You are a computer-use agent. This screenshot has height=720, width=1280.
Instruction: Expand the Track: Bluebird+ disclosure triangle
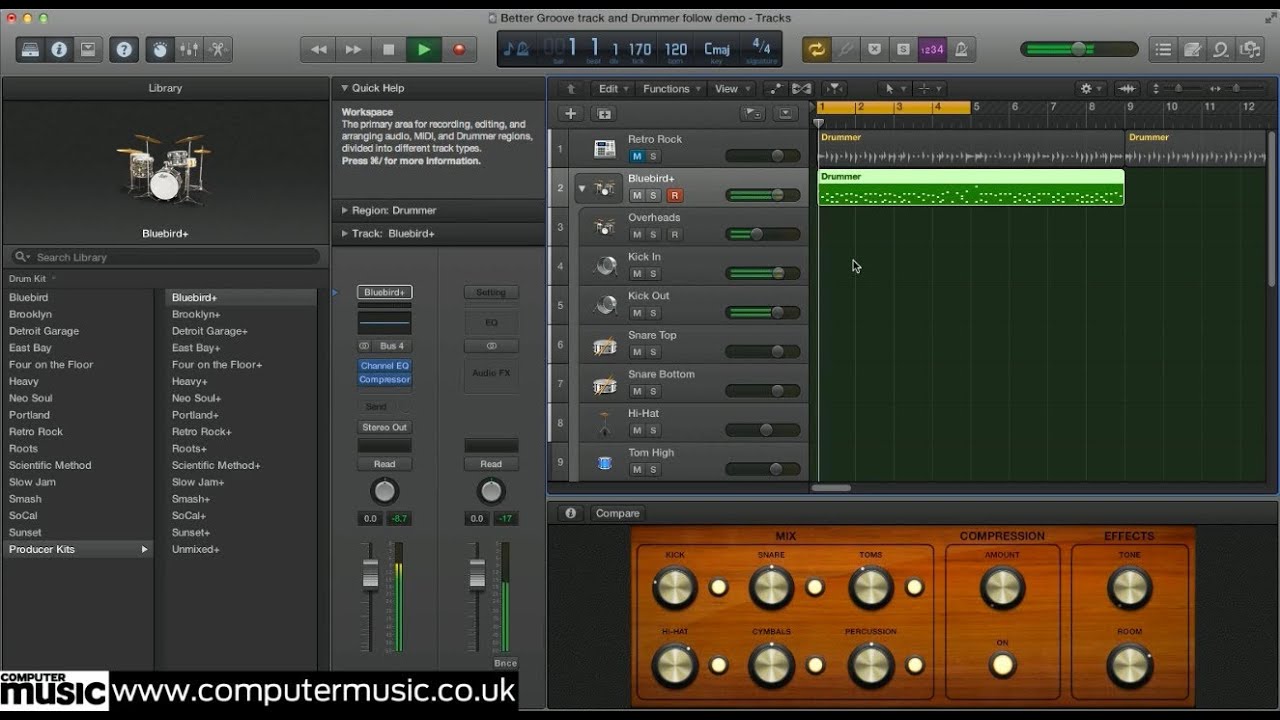tap(345, 233)
